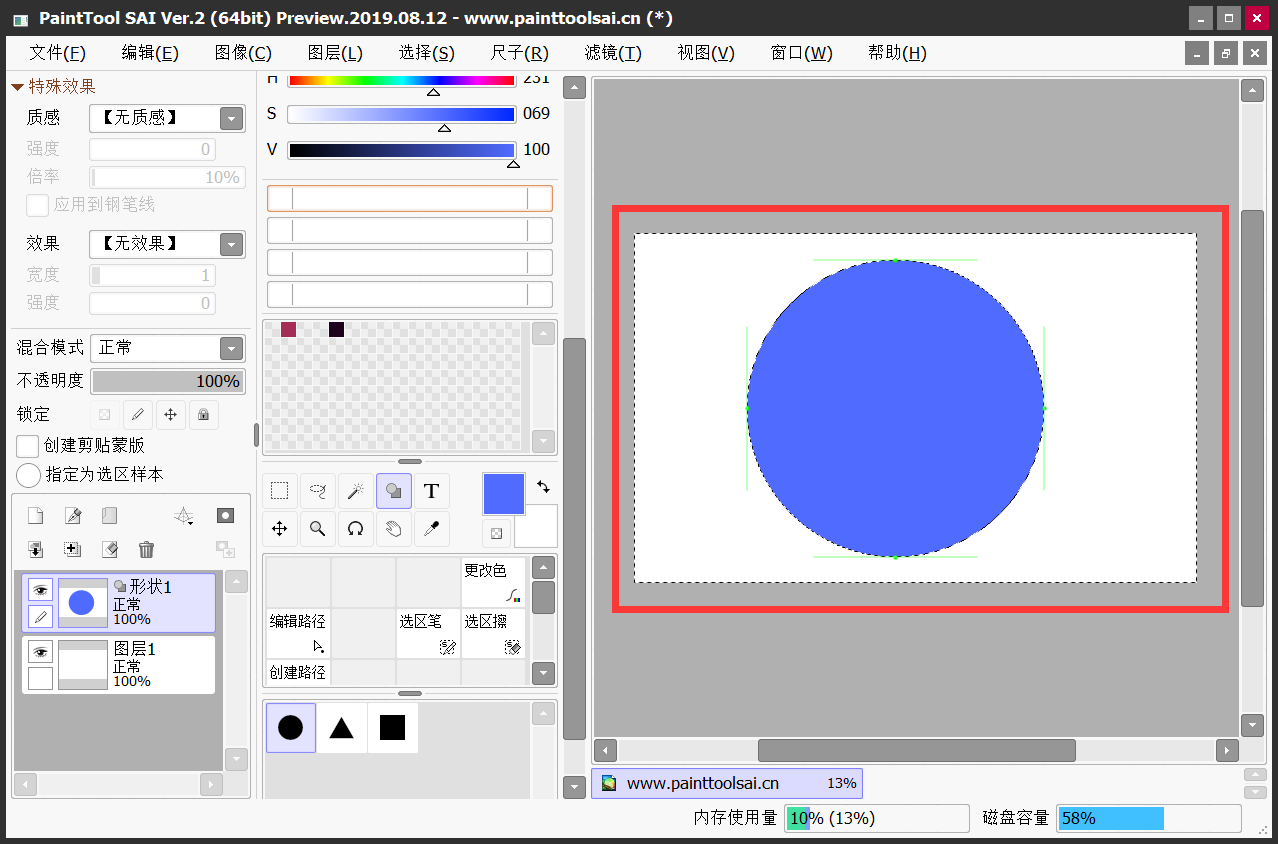Screen dimensions: 1278x844
Task: Select the rotate view tool
Action: [x=356, y=529]
